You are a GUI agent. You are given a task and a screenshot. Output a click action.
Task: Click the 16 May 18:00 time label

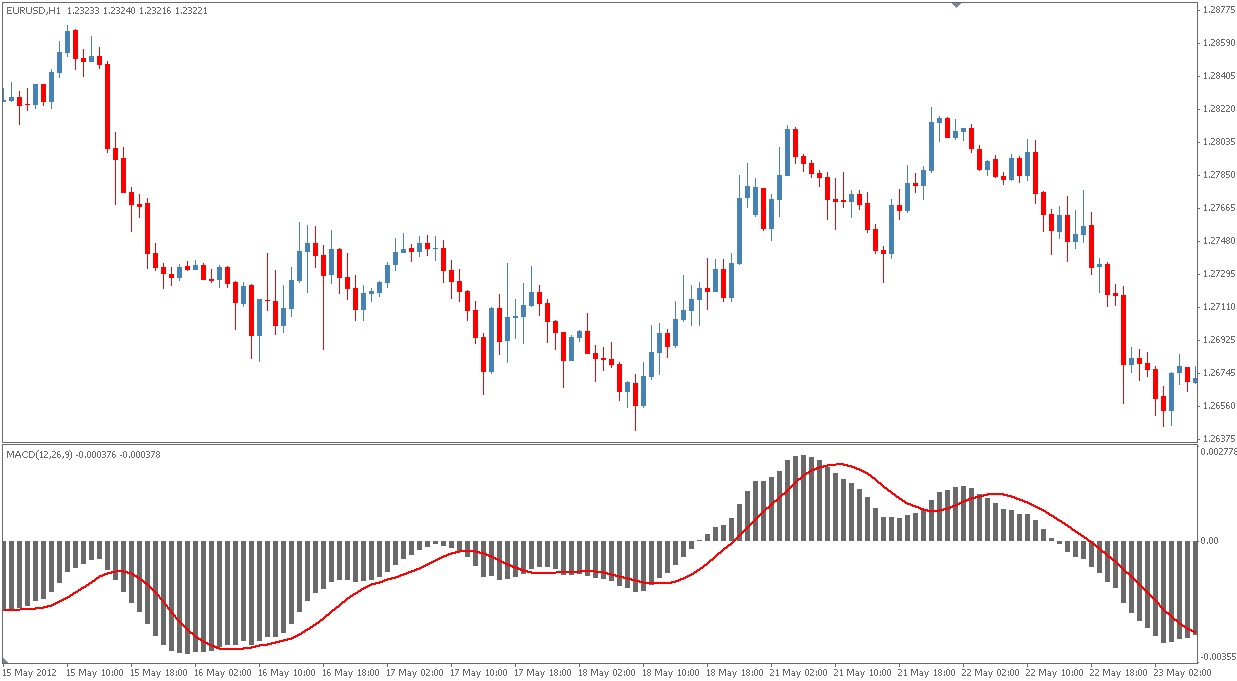pos(352,673)
